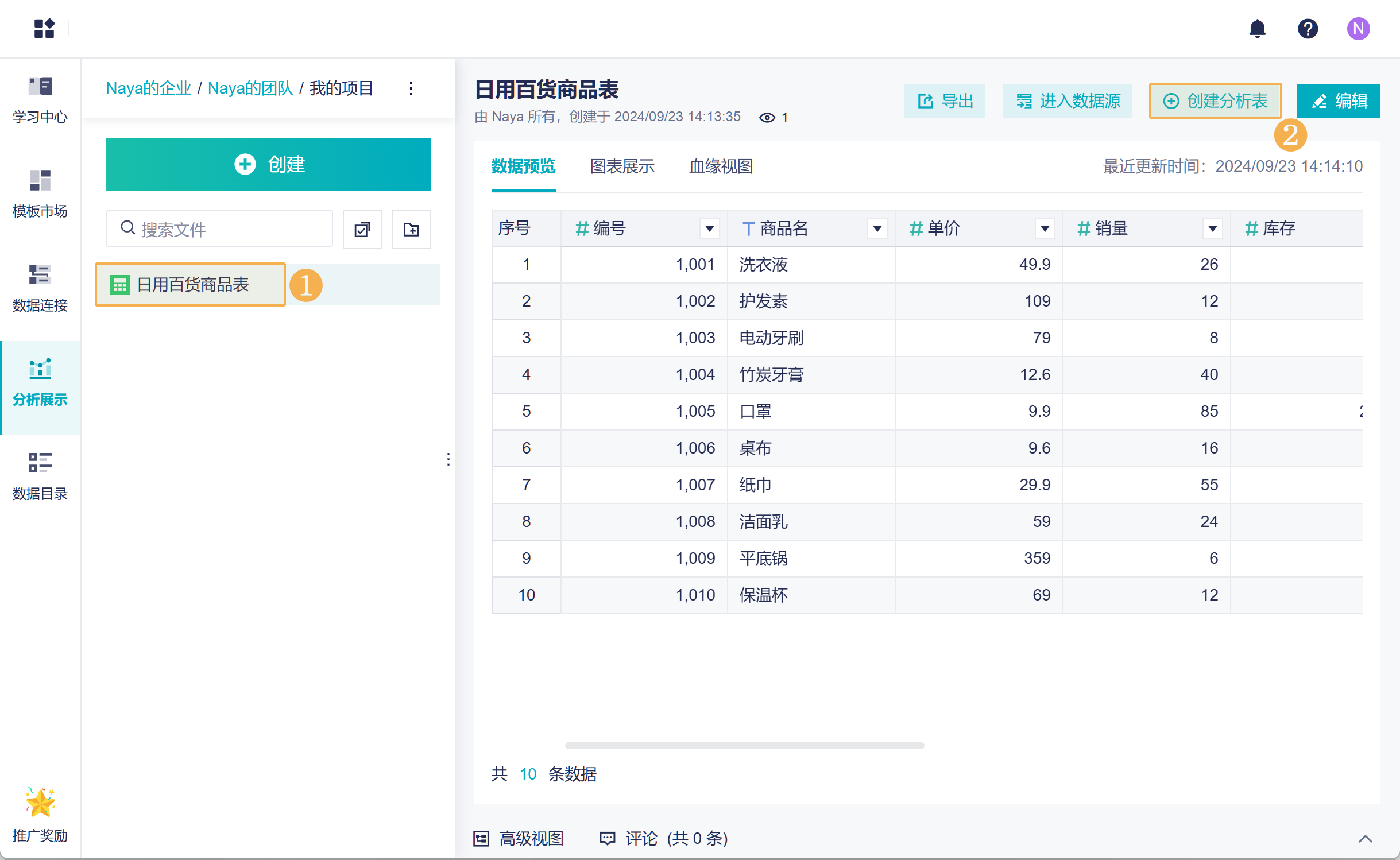
Task: Click the 创建分析表 button
Action: pos(1215,101)
